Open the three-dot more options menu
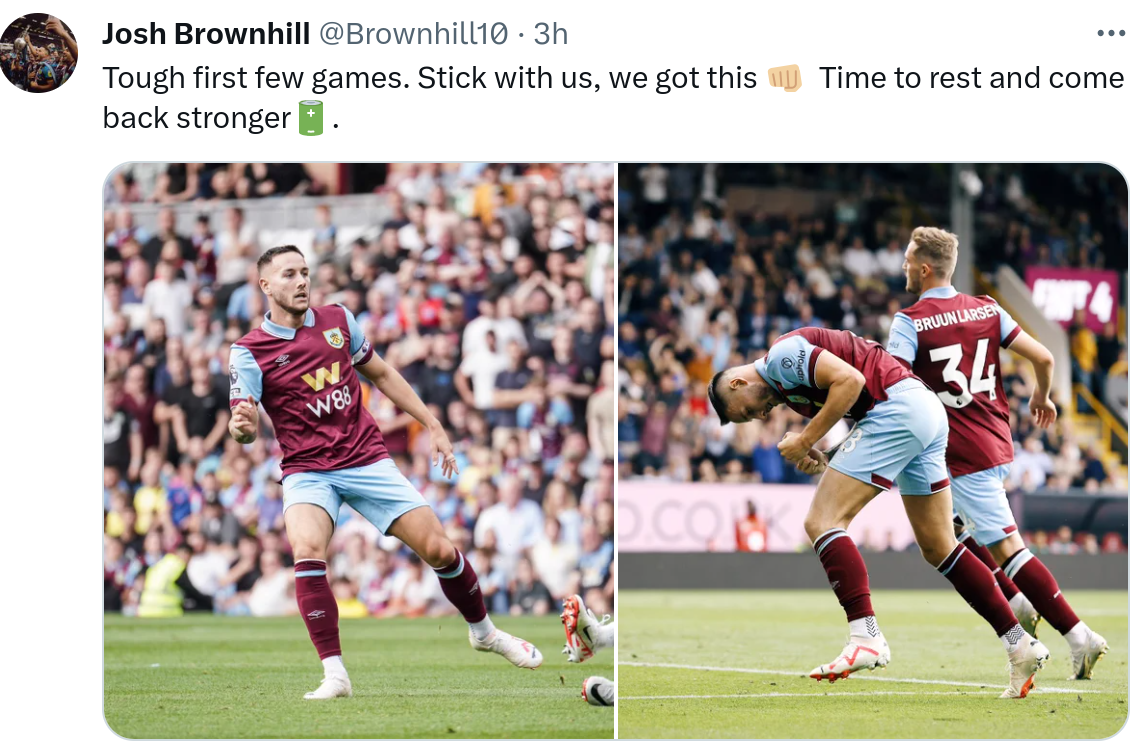The image size is (1144, 746). pos(1111,34)
